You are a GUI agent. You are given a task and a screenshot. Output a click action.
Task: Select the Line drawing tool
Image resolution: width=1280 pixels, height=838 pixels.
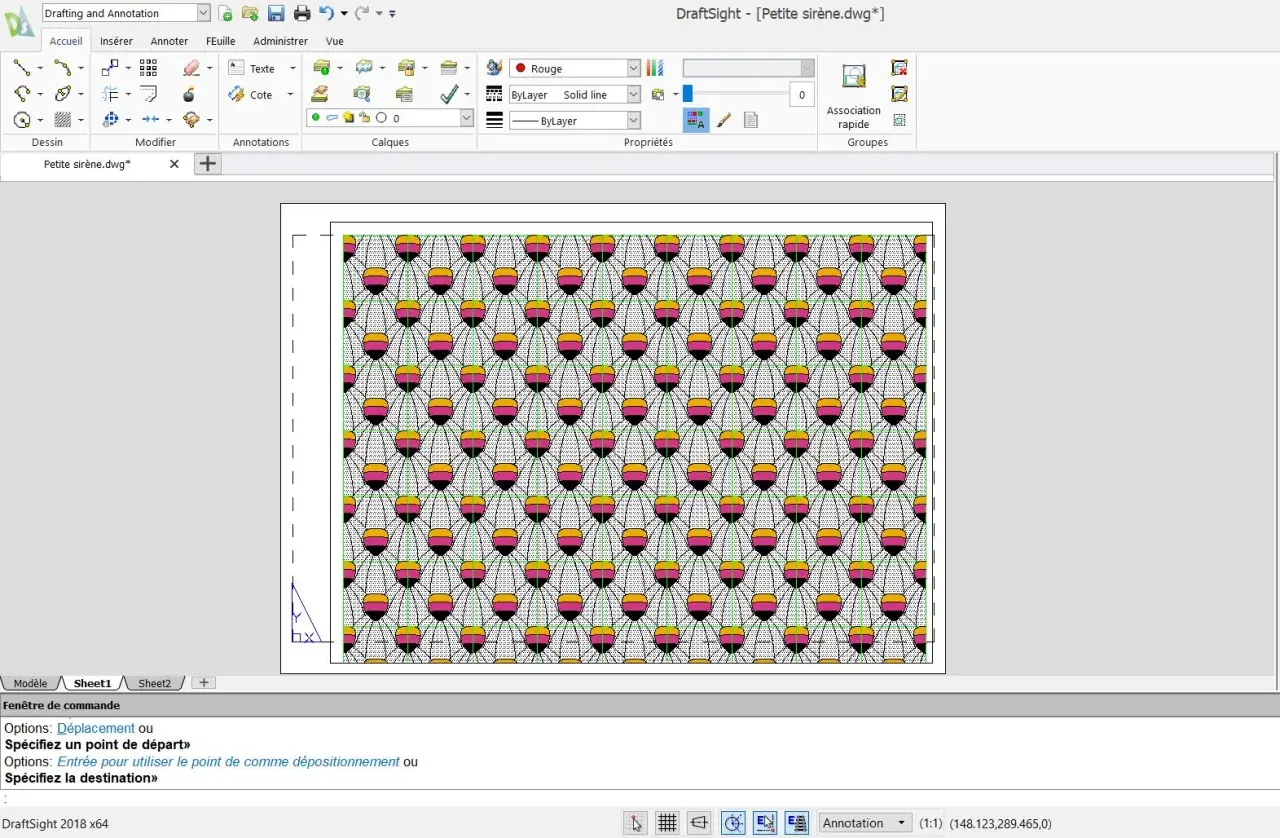point(21,68)
